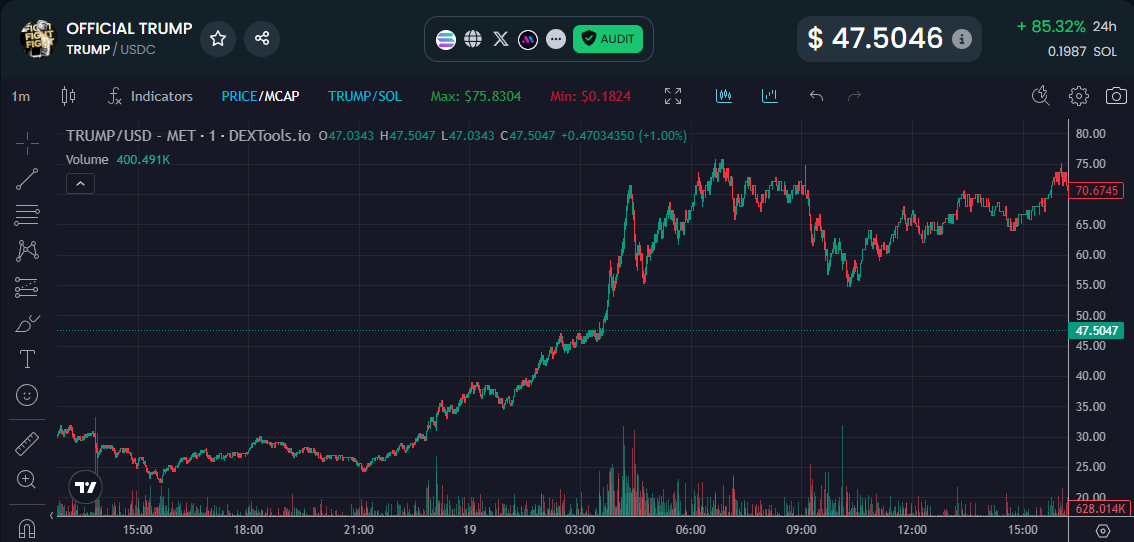Undo last chart action
Screen dimensions: 1134x542
point(817,96)
